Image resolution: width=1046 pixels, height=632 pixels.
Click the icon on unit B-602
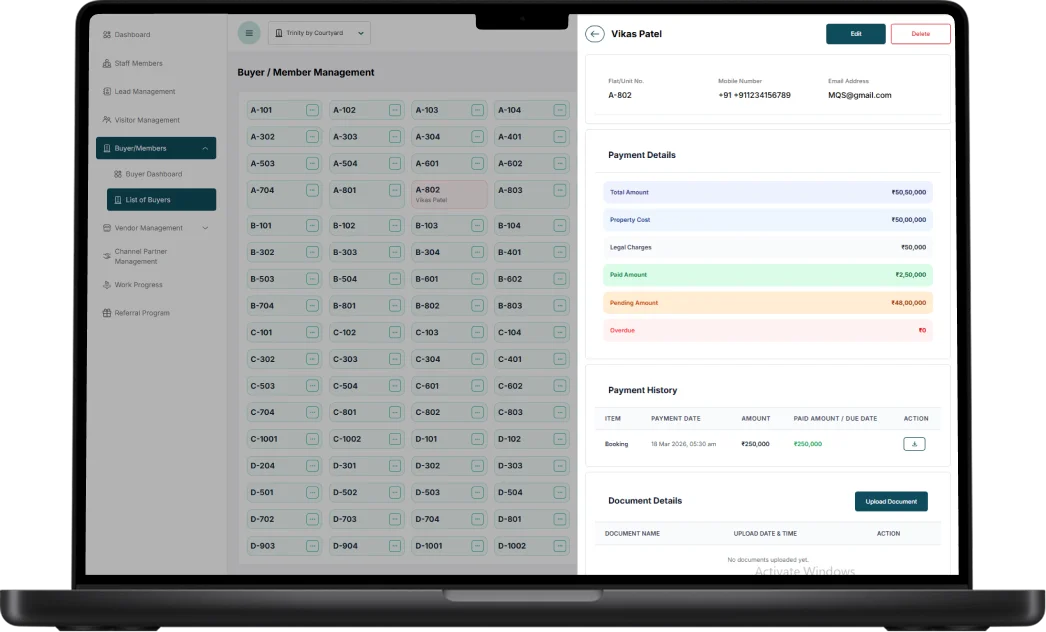(x=560, y=279)
